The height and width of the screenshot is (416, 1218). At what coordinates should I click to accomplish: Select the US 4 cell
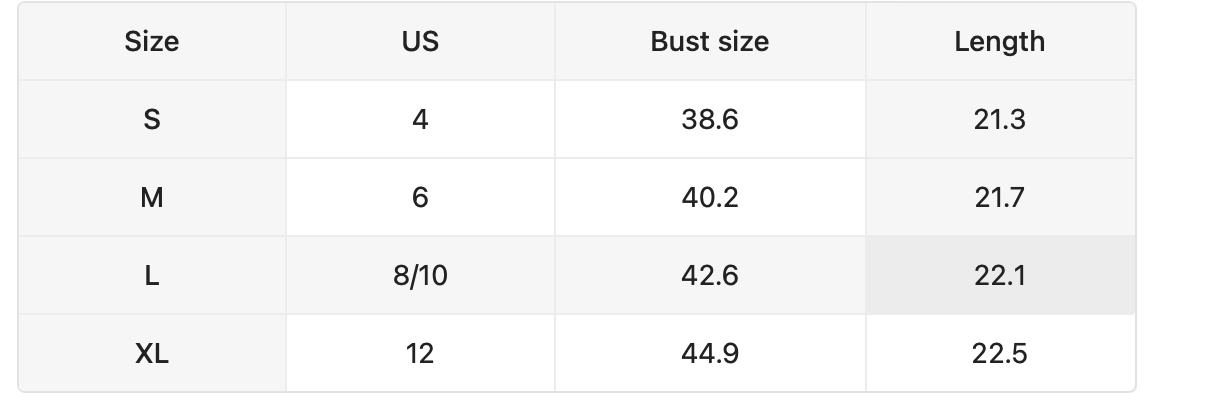click(420, 120)
